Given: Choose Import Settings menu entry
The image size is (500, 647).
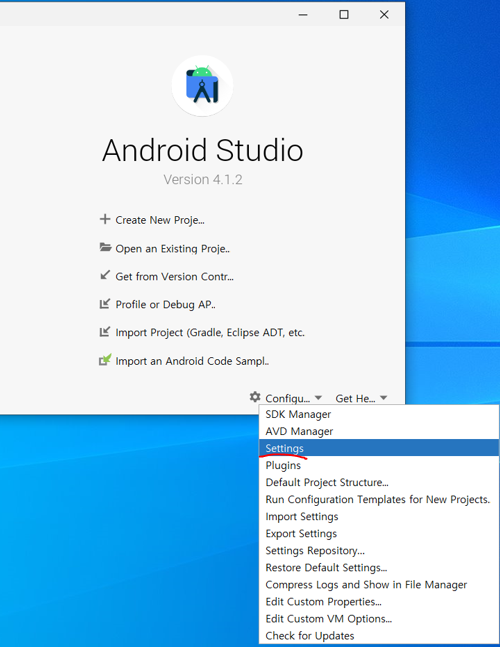Looking at the screenshot, I should [379, 517].
